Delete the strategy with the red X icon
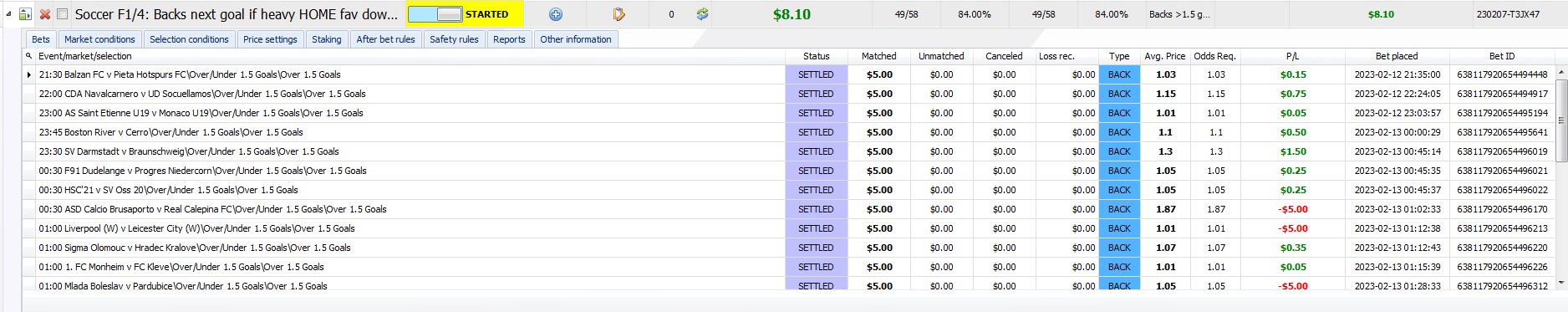The width and height of the screenshot is (1568, 312). click(45, 14)
